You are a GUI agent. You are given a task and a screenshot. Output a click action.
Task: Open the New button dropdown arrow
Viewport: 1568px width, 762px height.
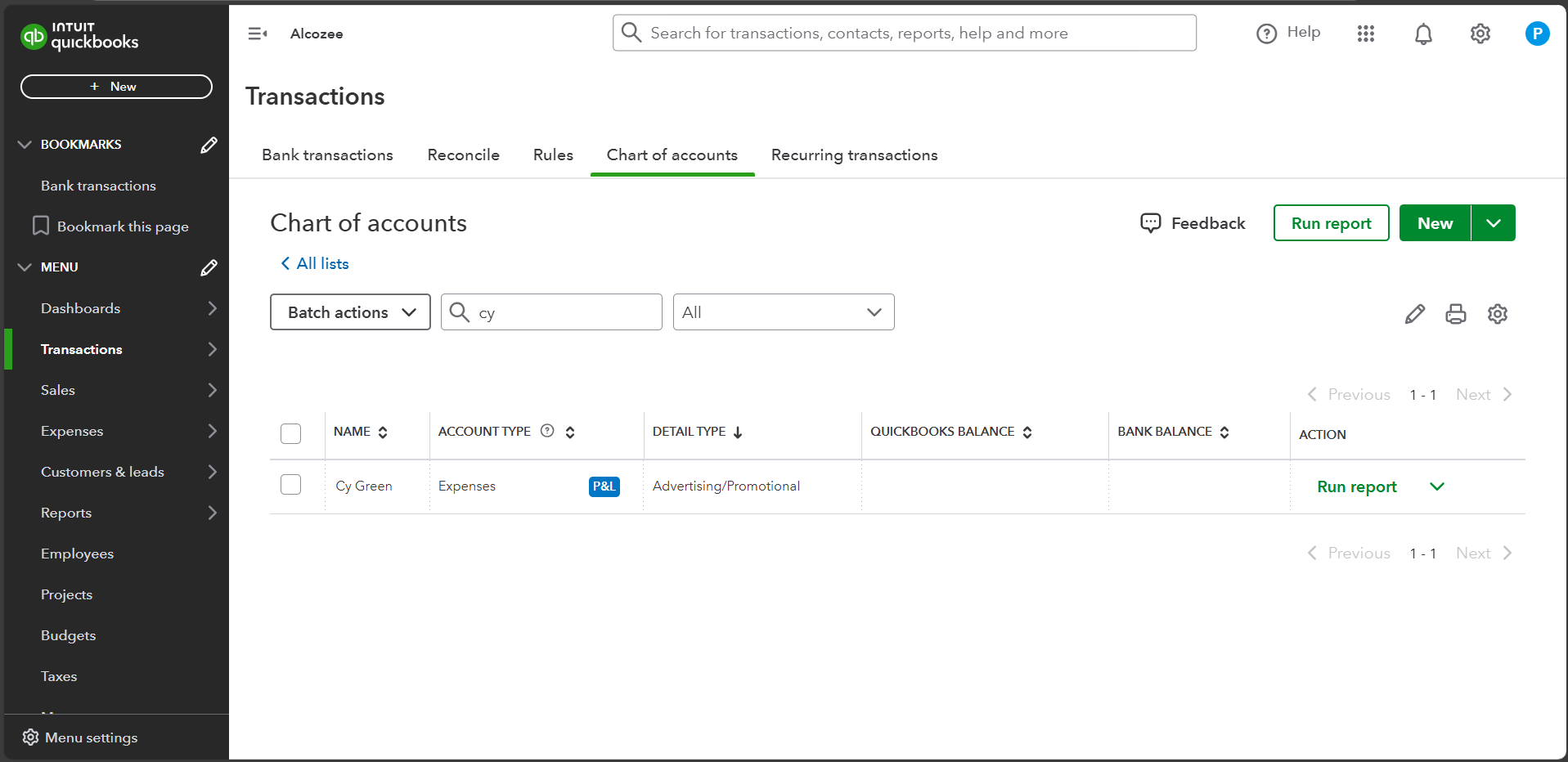coord(1493,223)
